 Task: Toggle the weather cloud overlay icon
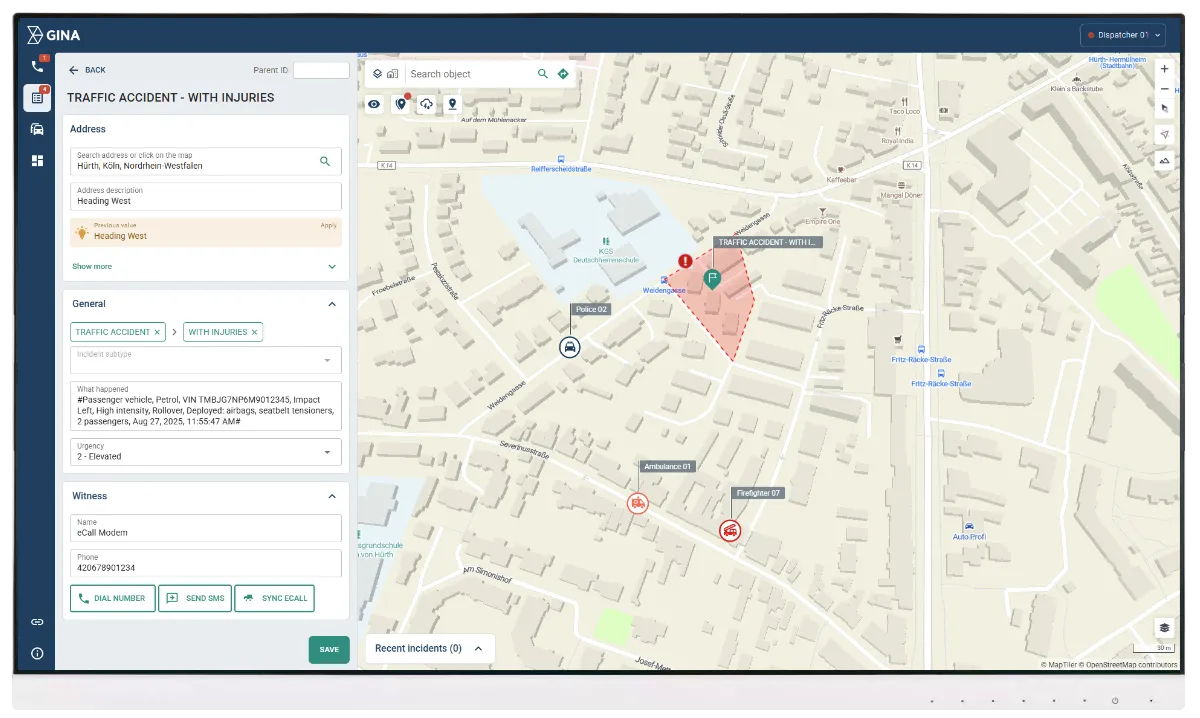coord(427,104)
